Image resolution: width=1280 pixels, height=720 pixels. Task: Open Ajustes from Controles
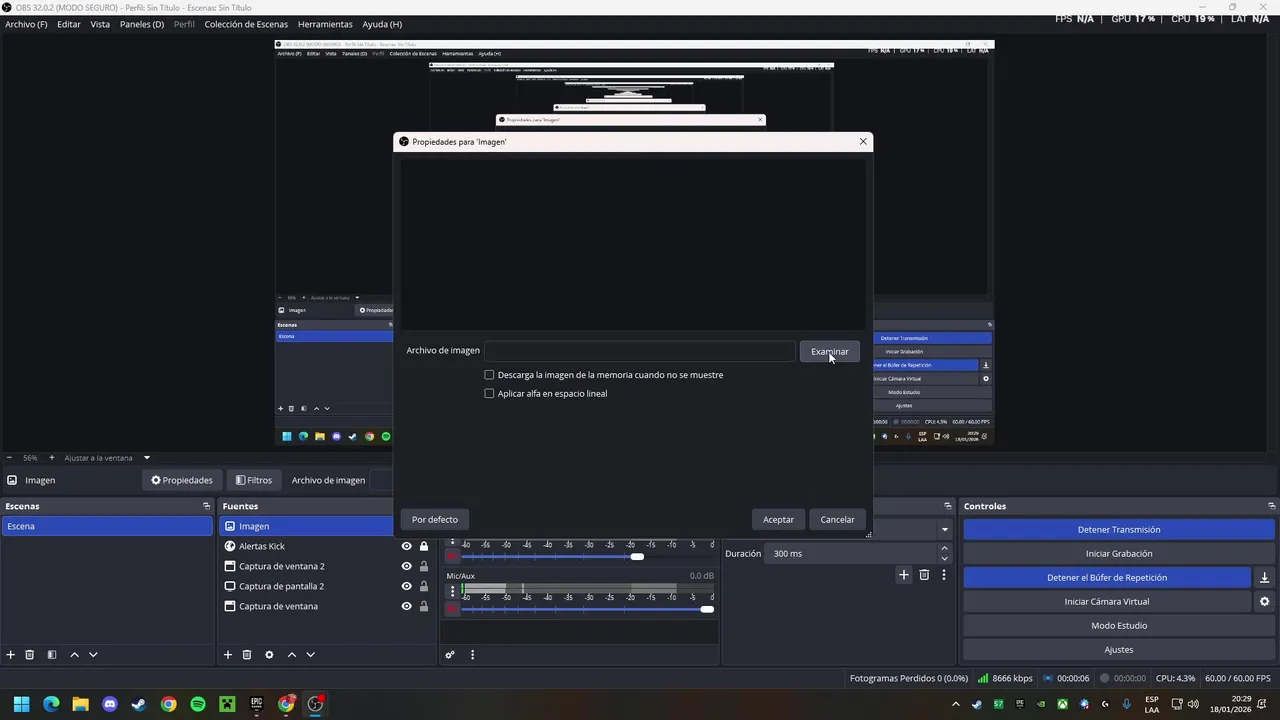1119,650
